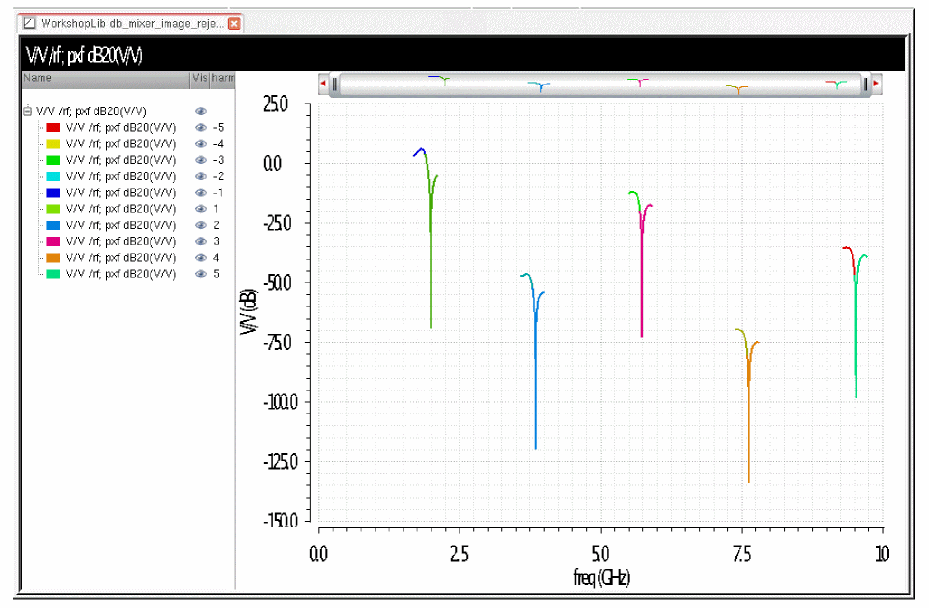Toggle eye icon for harmonic -3 trace

coord(200,160)
